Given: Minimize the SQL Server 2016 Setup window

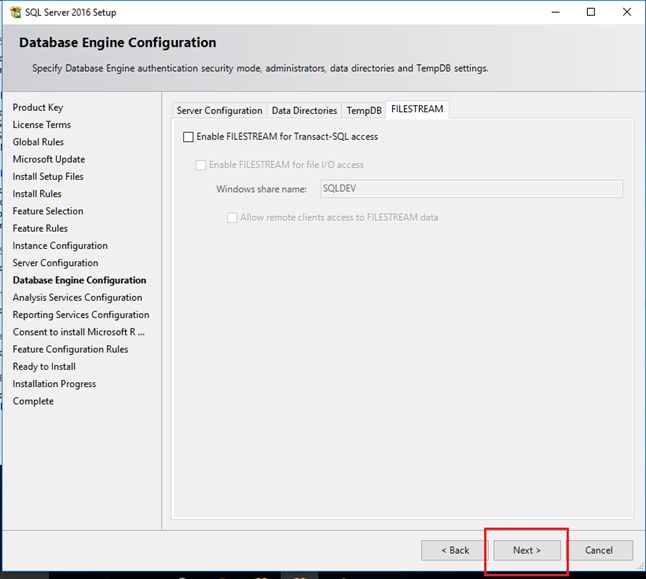Looking at the screenshot, I should [x=555, y=12].
